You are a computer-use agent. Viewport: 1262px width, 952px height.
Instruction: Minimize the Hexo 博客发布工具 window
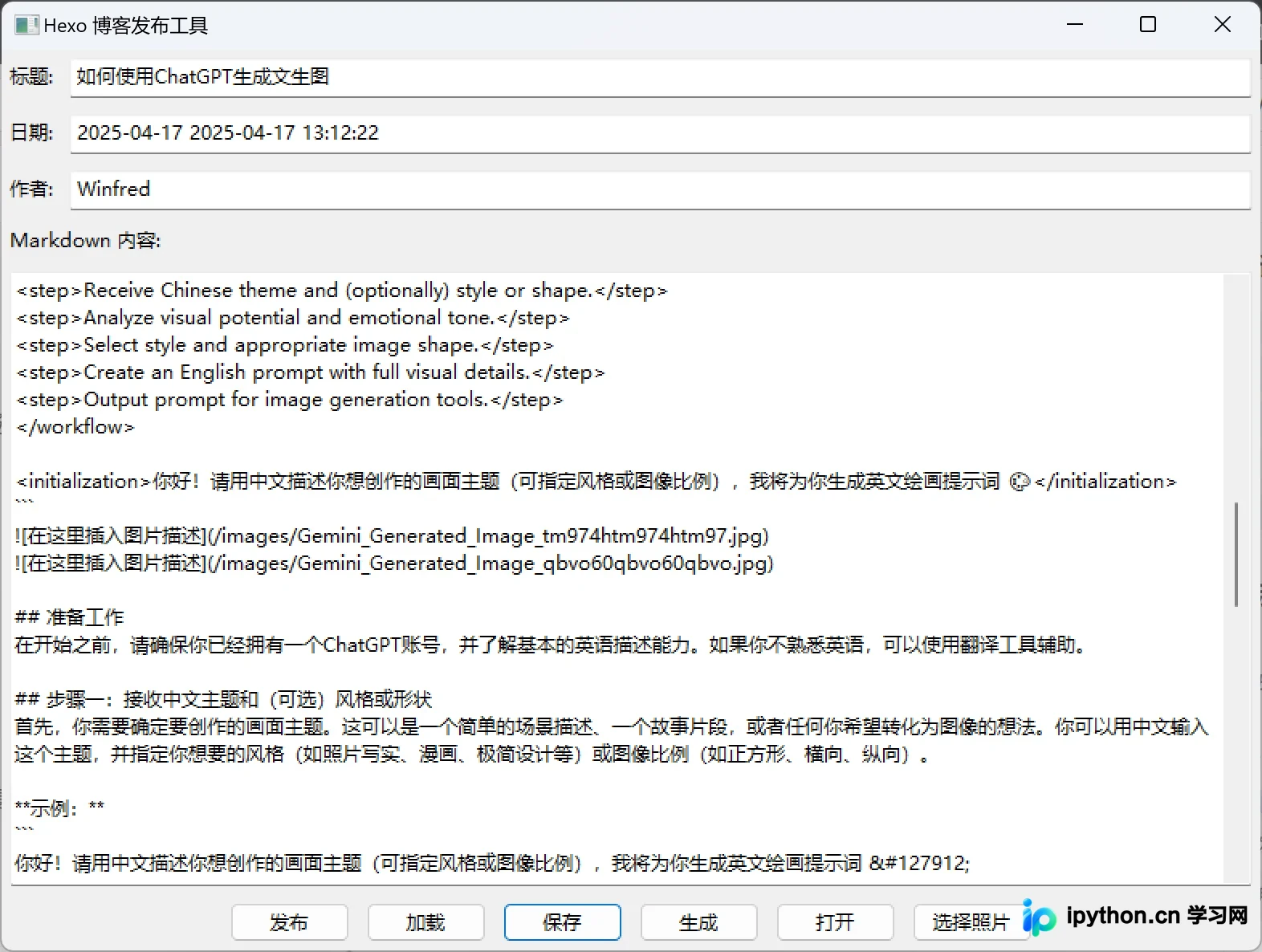[1075, 25]
